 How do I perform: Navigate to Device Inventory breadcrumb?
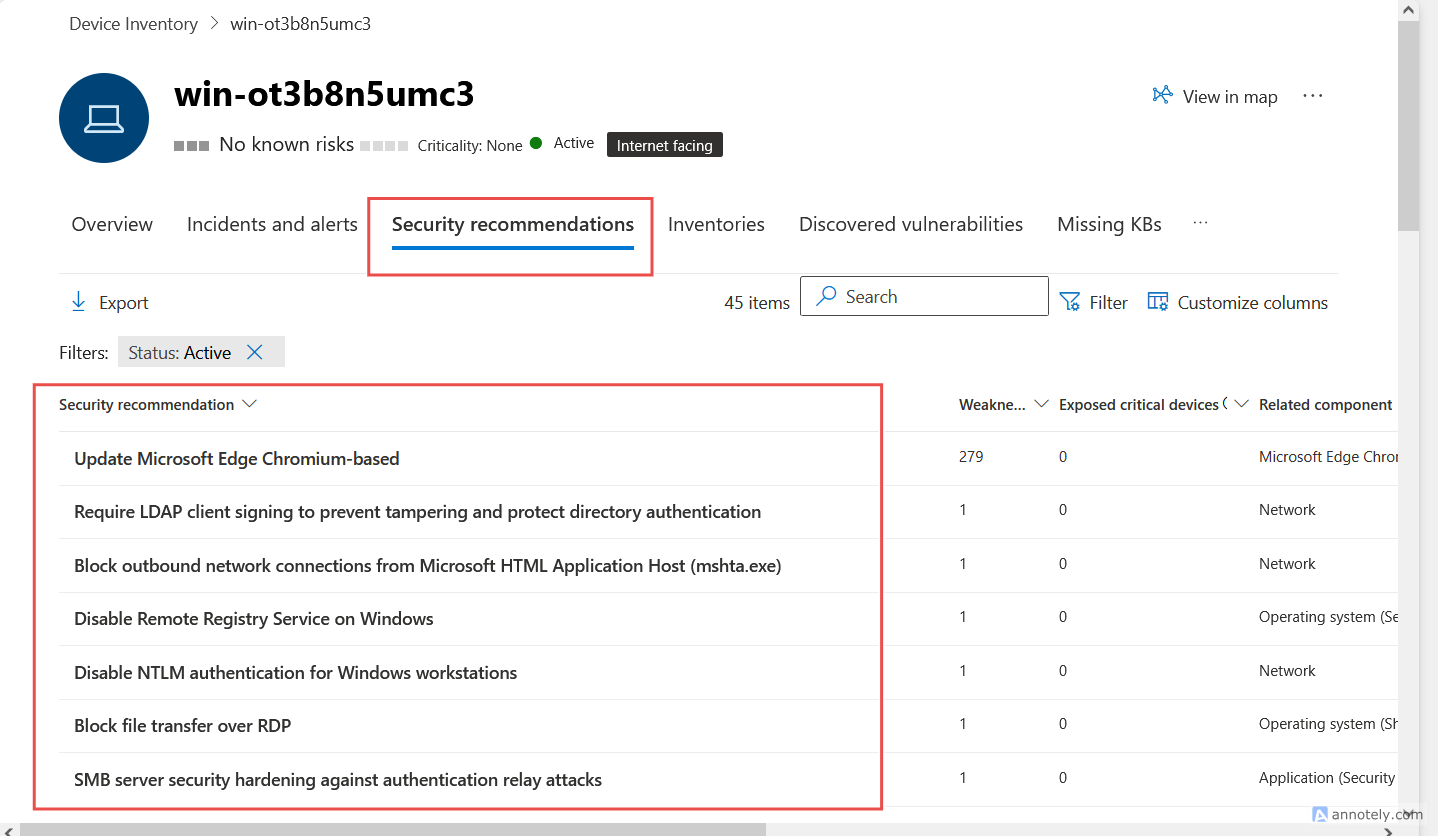coord(133,24)
